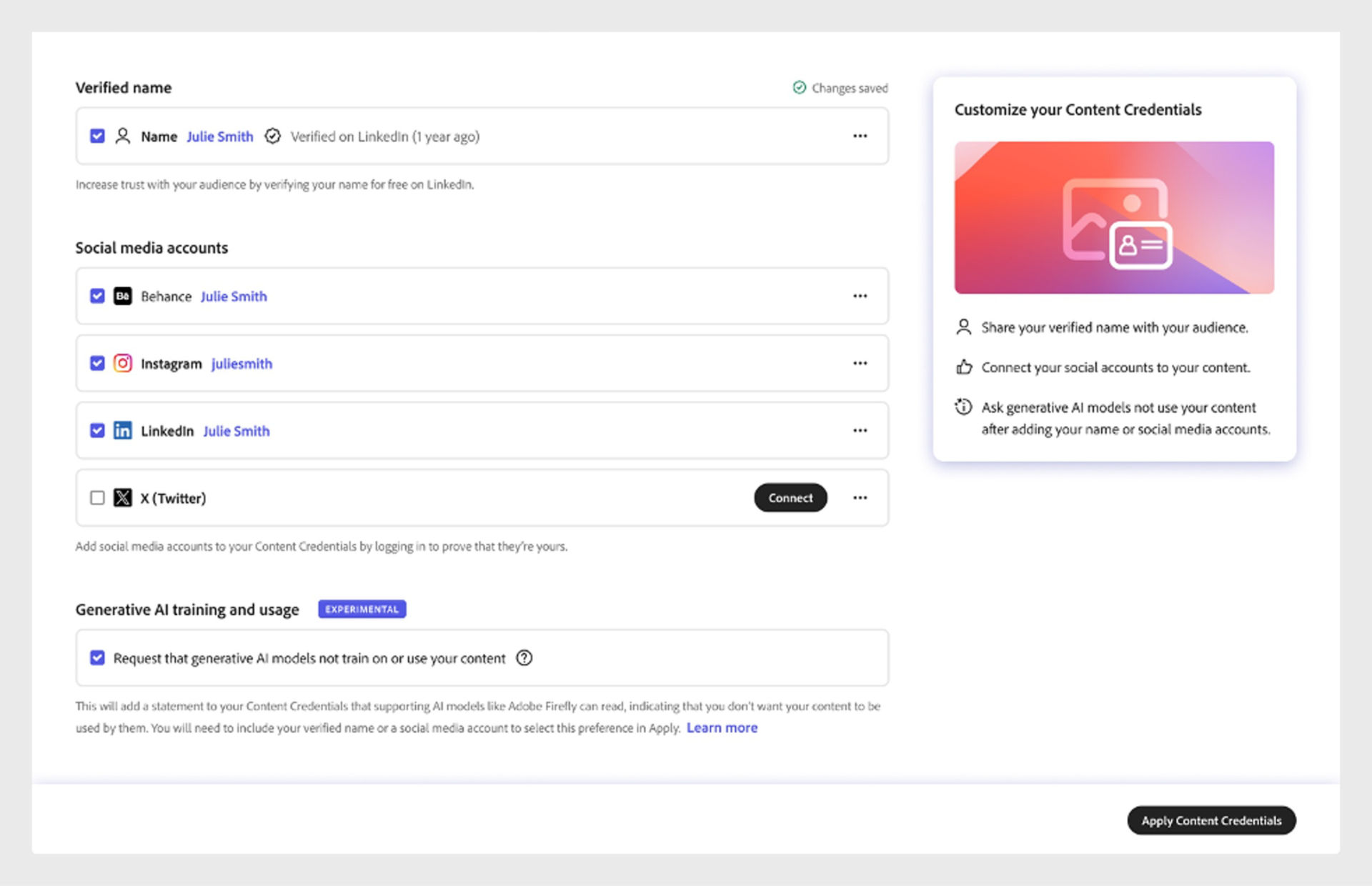Click Apply Content Credentials
Image resolution: width=1372 pixels, height=886 pixels.
(1211, 820)
